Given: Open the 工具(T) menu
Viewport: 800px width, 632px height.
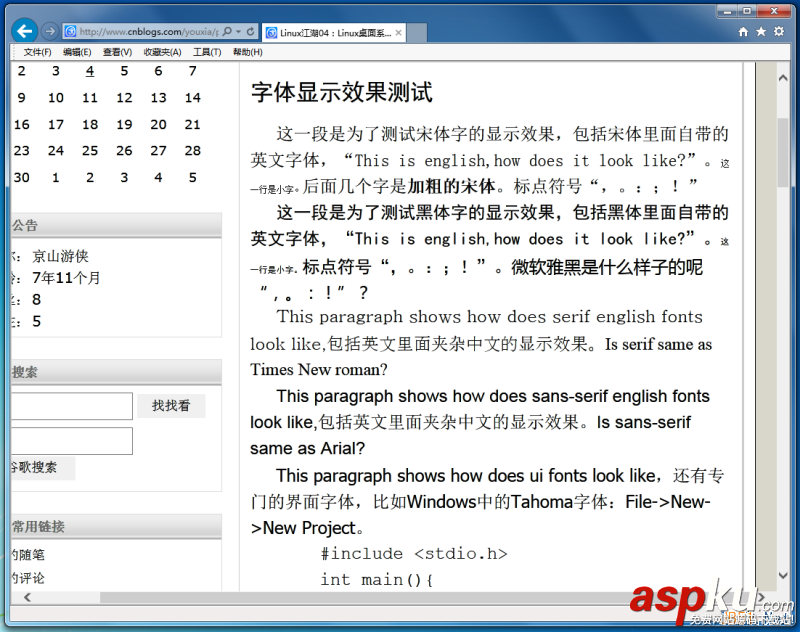Looking at the screenshot, I should (207, 52).
